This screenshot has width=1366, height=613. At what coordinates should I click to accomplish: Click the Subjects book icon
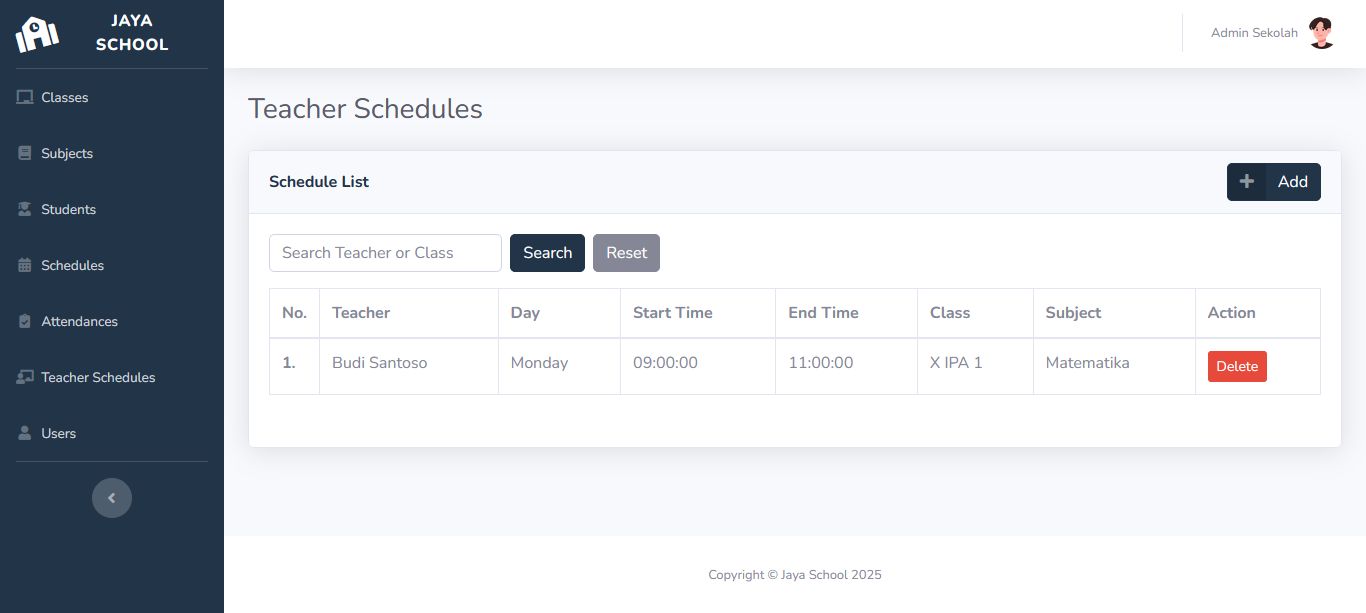[x=25, y=153]
